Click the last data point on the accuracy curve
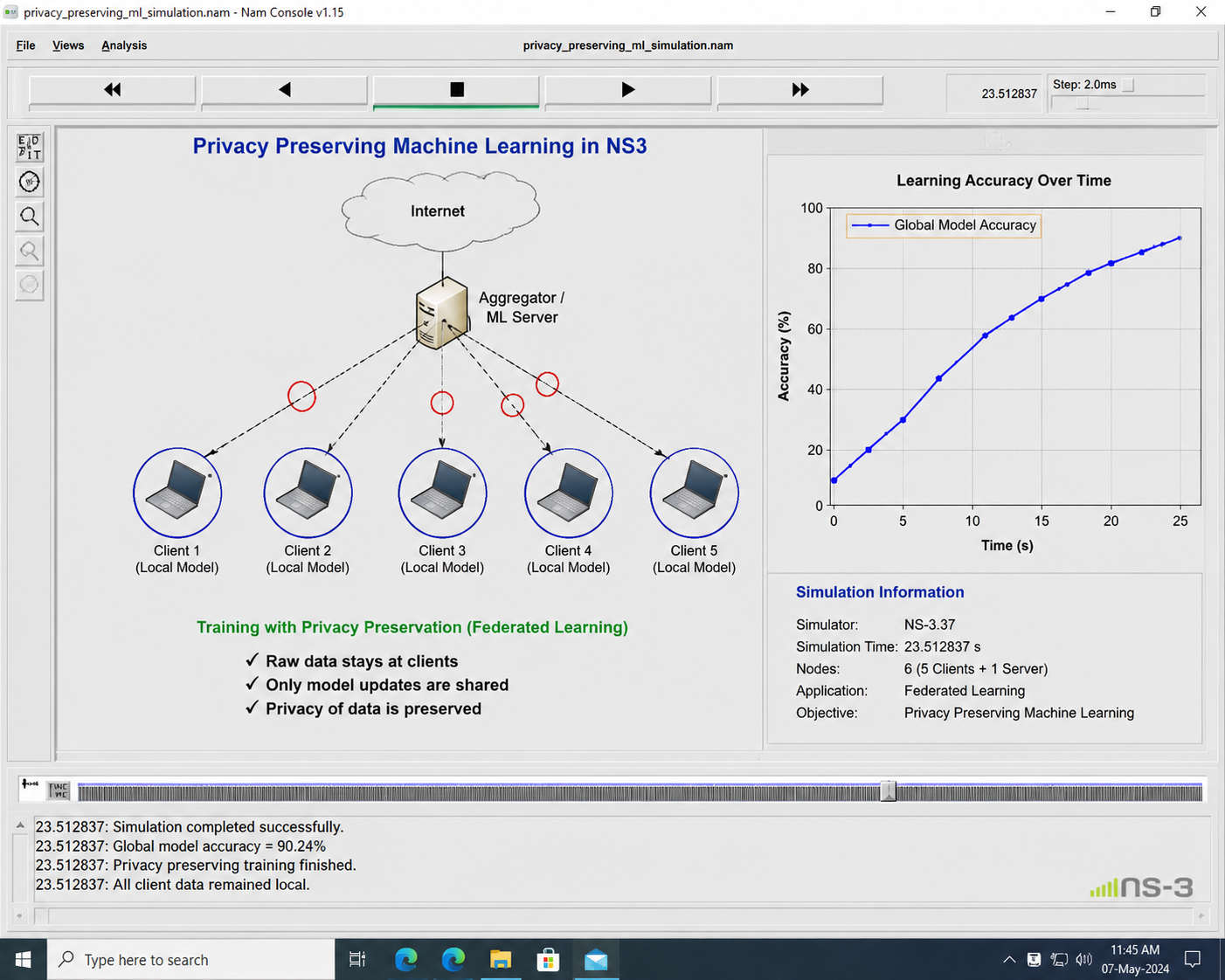 [1180, 238]
